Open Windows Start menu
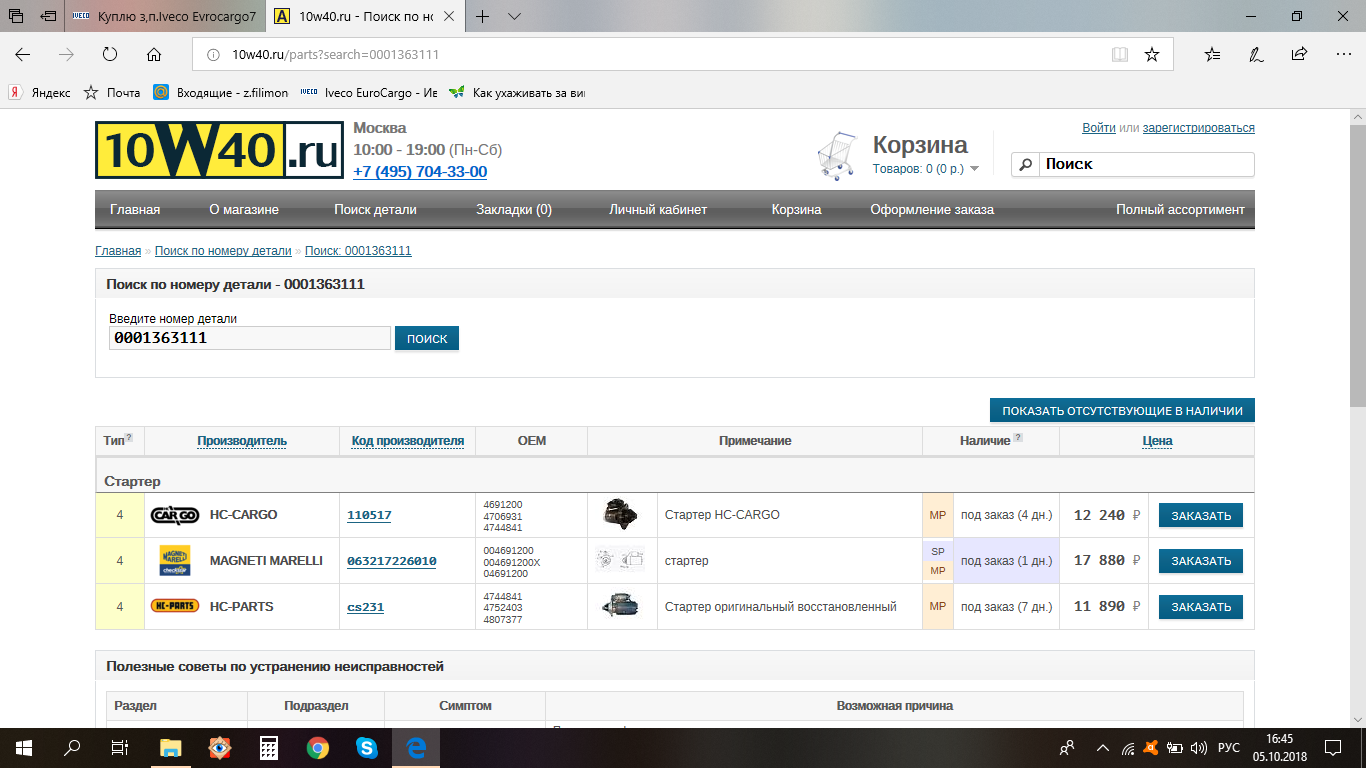 [23, 747]
